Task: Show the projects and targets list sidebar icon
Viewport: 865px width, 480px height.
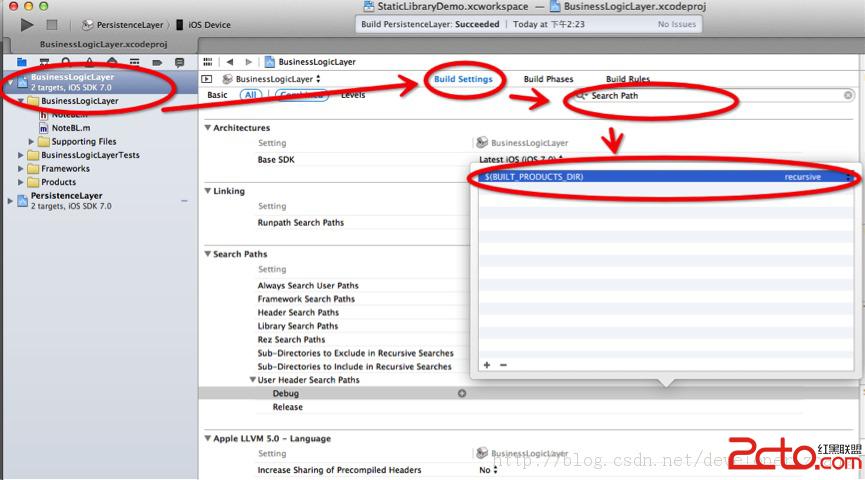Action: click(x=206, y=79)
